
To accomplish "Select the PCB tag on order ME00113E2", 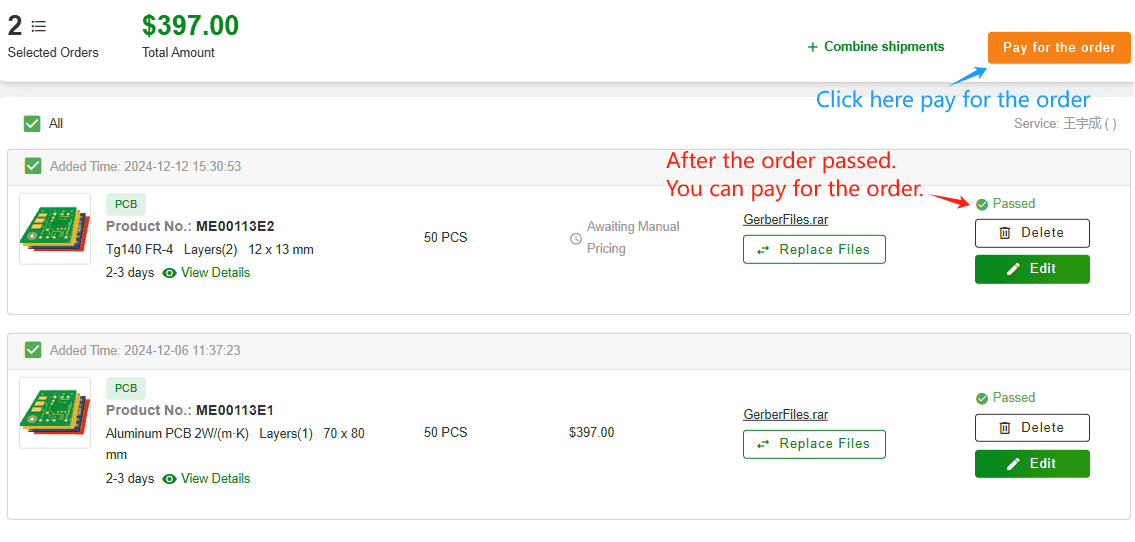I will (x=126, y=204).
